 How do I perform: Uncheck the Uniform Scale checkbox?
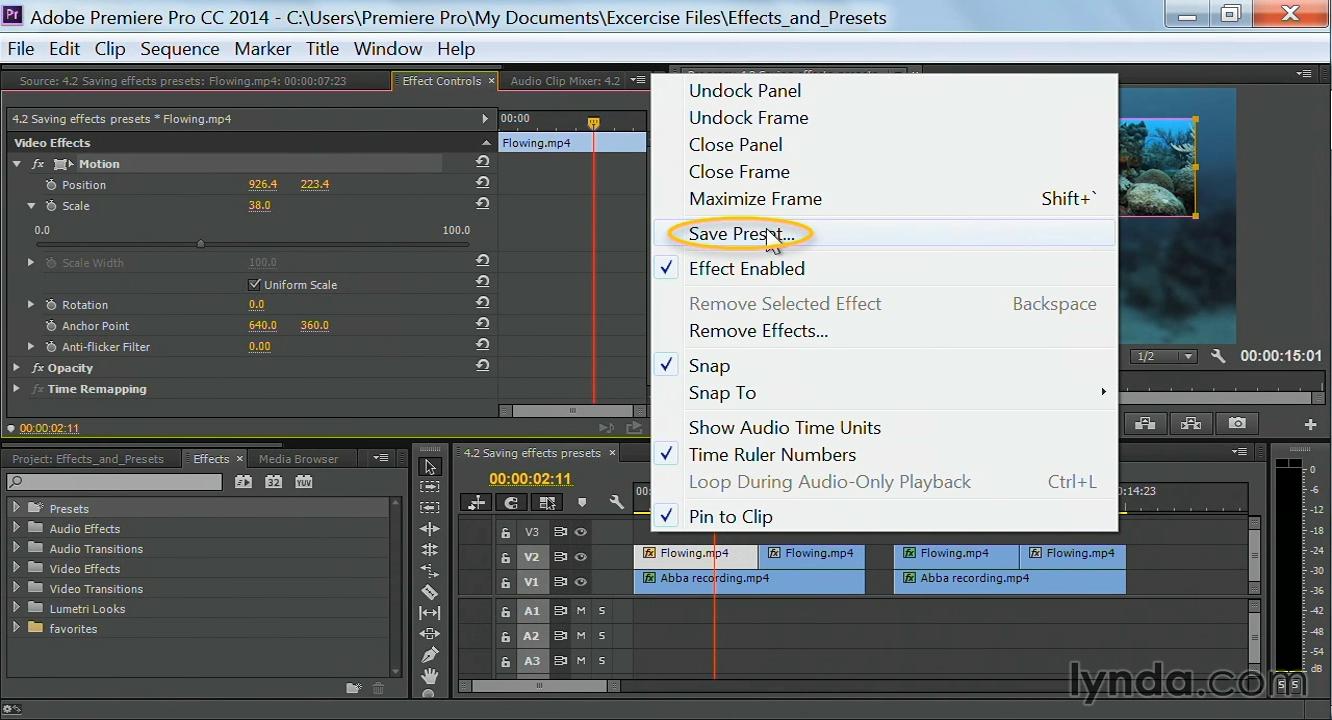point(254,285)
